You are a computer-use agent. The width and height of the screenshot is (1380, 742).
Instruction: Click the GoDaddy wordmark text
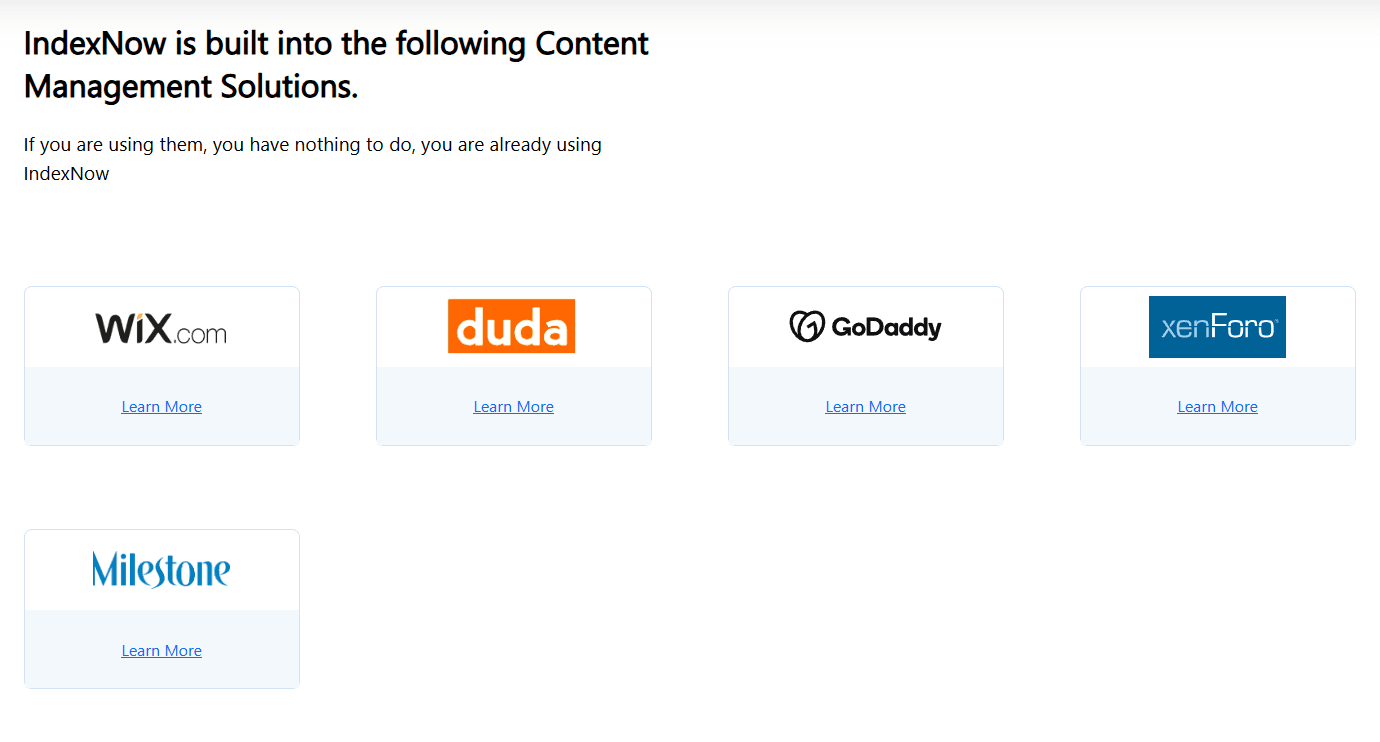click(886, 328)
